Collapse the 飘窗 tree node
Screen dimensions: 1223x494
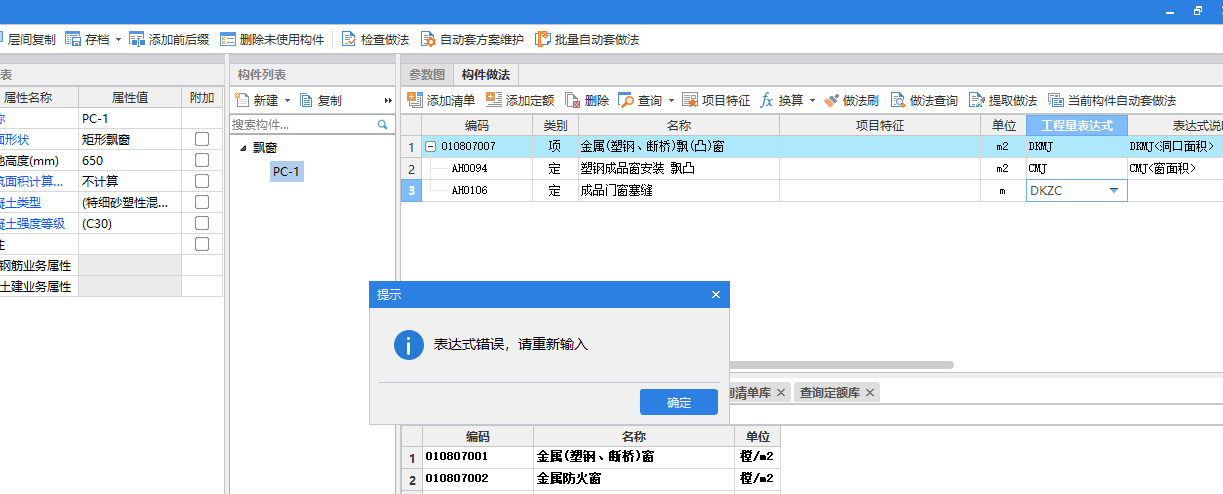click(243, 148)
